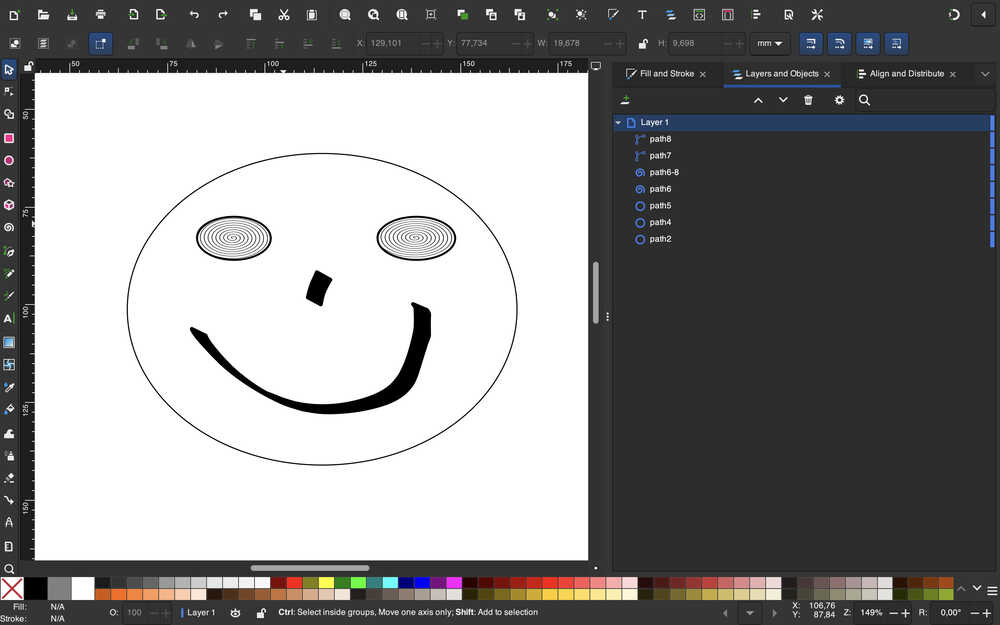Open layers panel settings gear
This screenshot has width=1000, height=625.
839,100
